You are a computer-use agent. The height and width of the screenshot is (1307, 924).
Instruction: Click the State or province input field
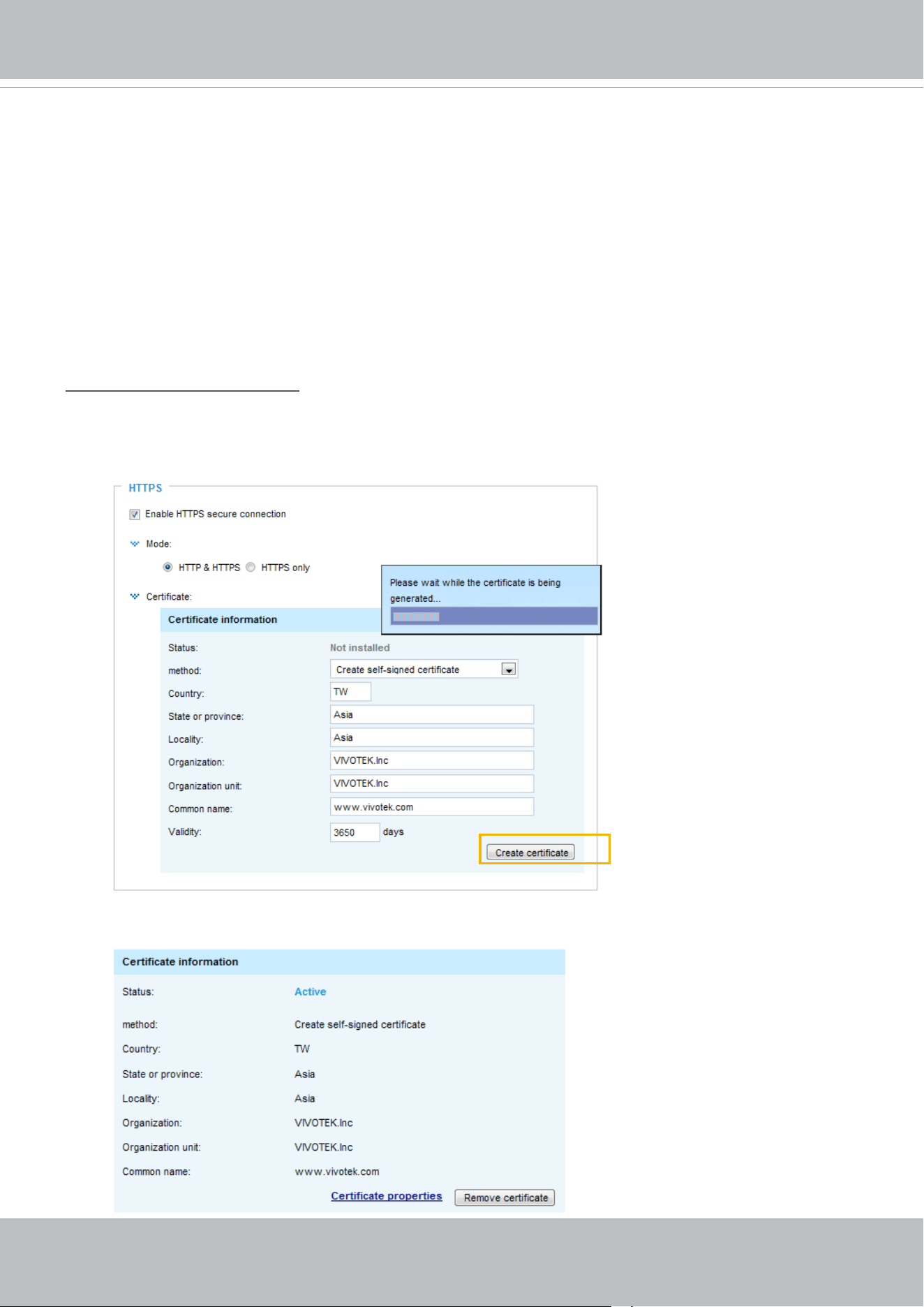(x=432, y=715)
